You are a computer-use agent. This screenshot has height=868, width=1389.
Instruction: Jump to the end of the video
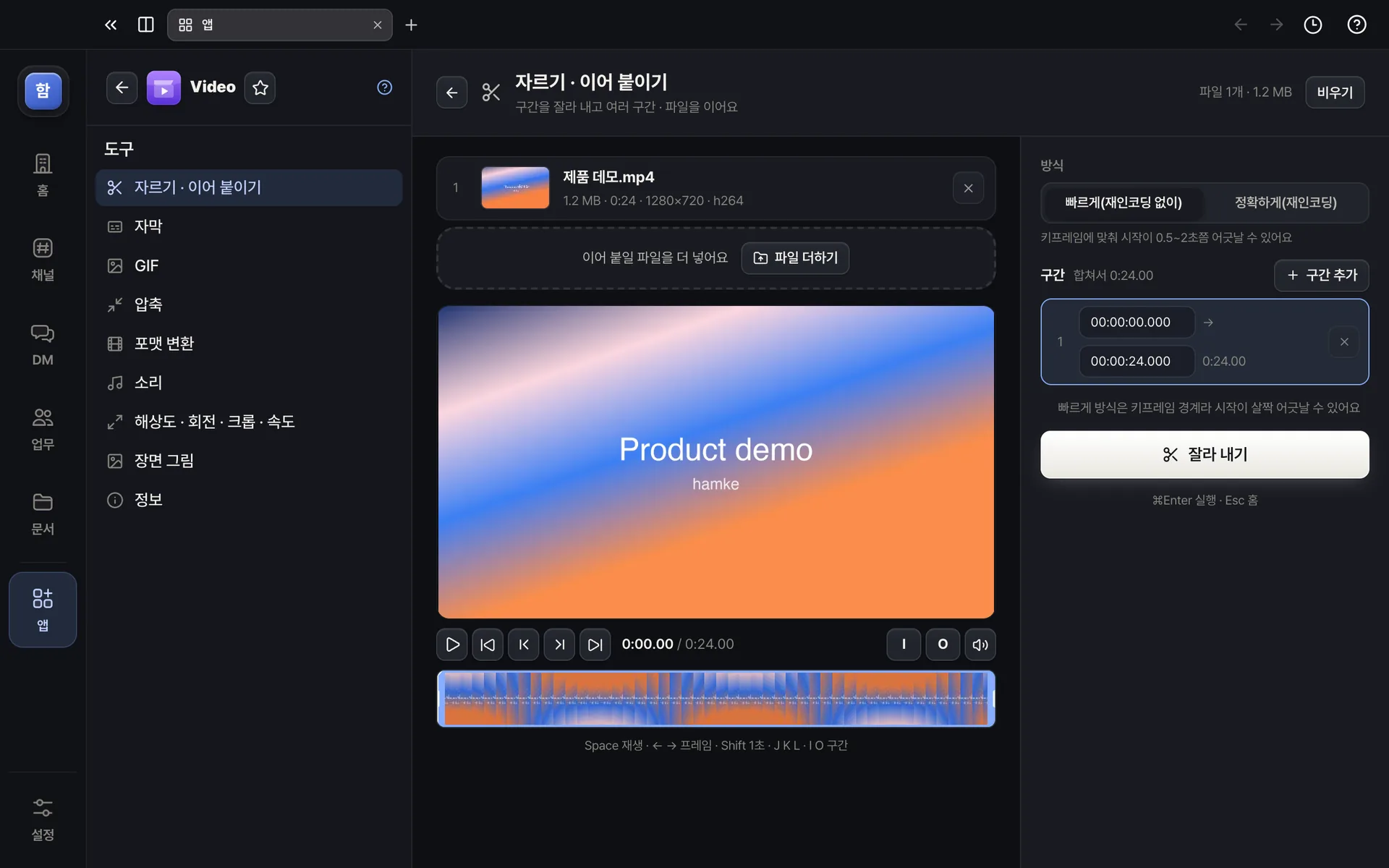(595, 644)
